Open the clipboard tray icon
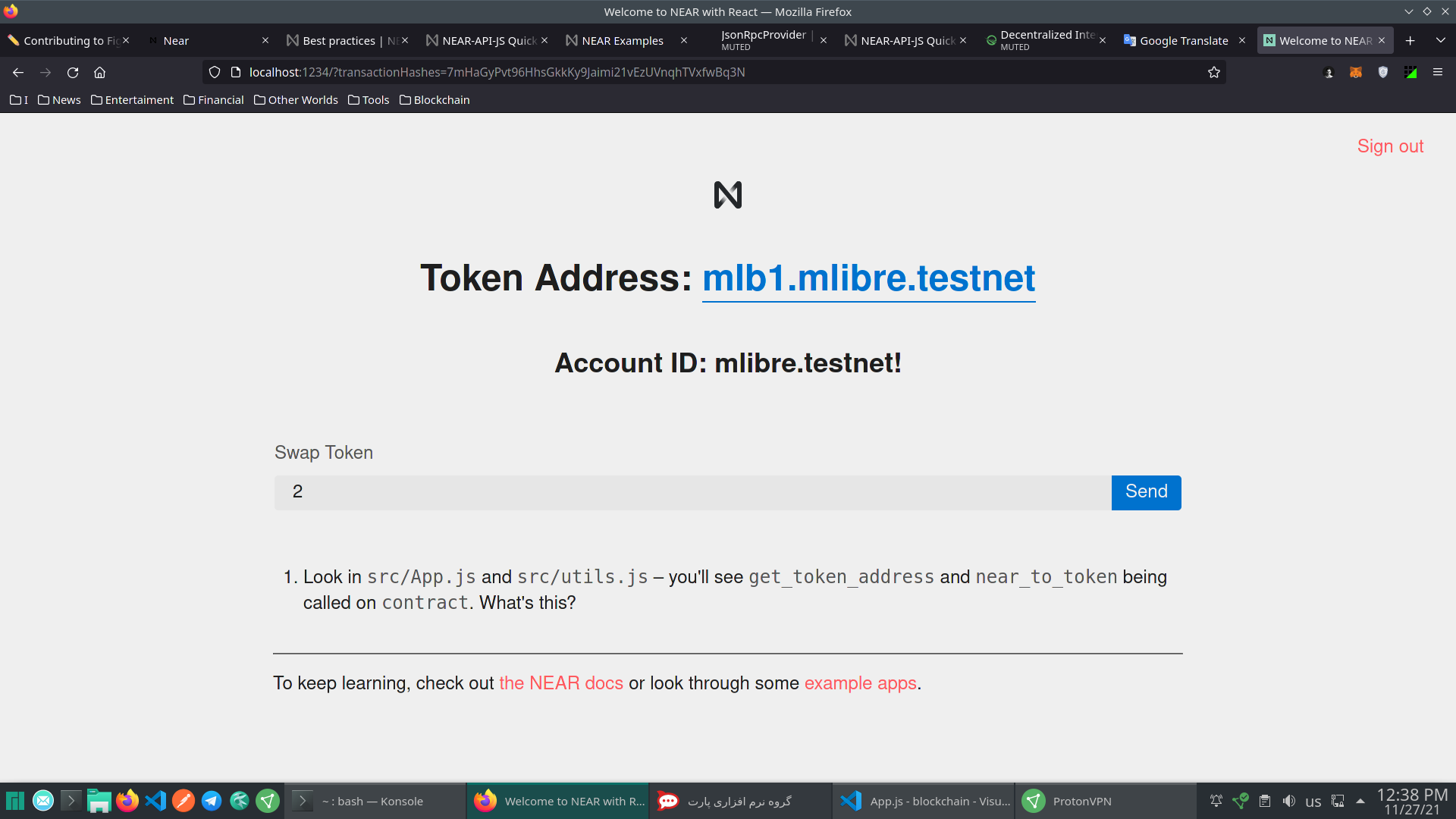1456x819 pixels. tap(1265, 801)
